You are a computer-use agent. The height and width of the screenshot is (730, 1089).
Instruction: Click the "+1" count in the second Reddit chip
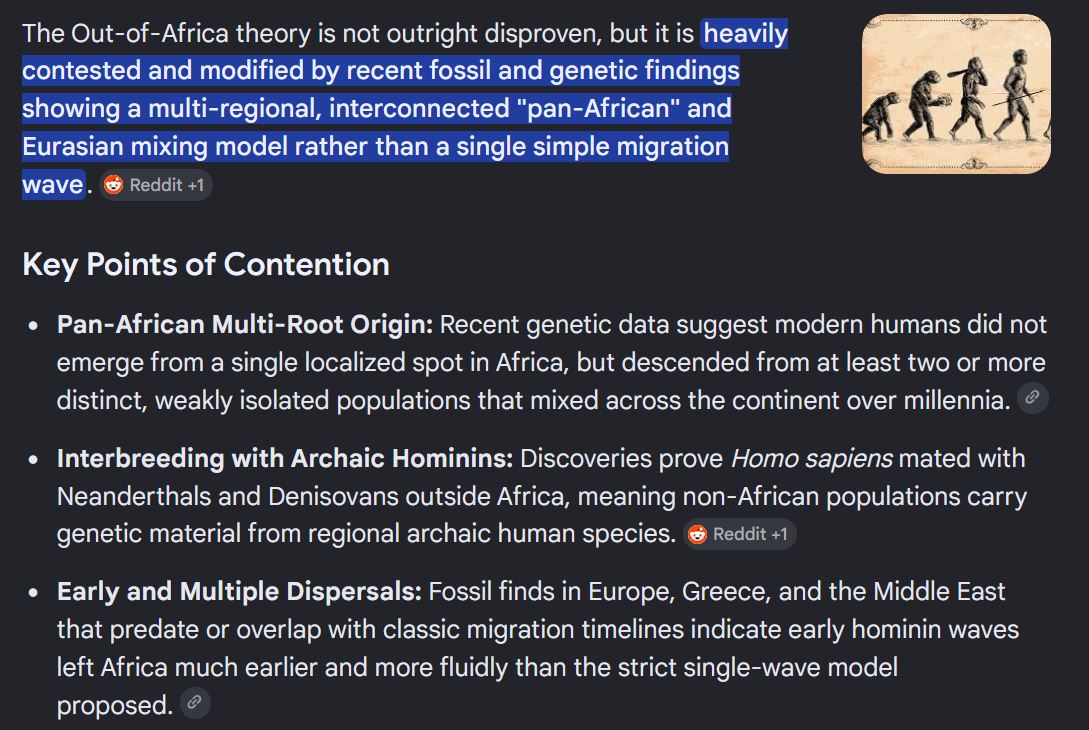tap(779, 534)
